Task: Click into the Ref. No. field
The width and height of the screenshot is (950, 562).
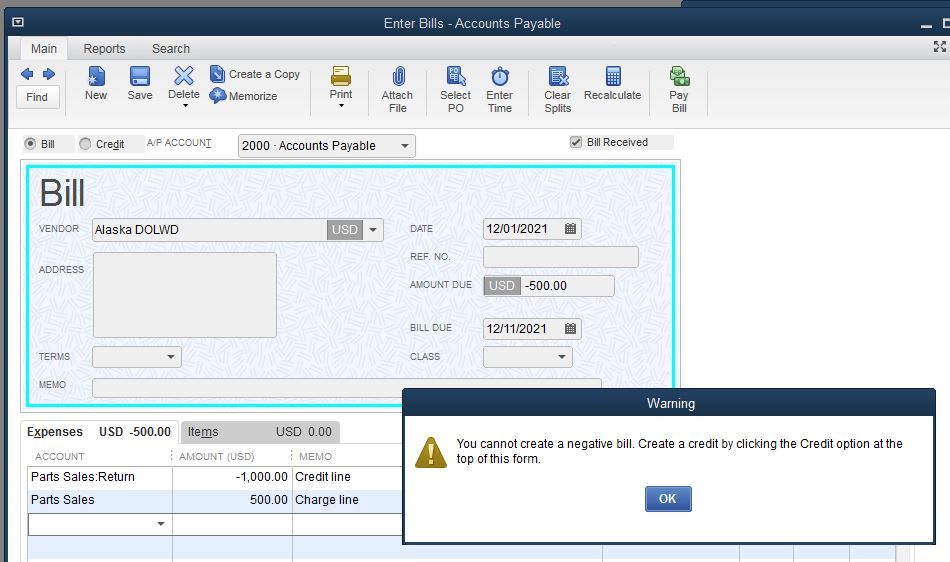Action: tap(560, 257)
